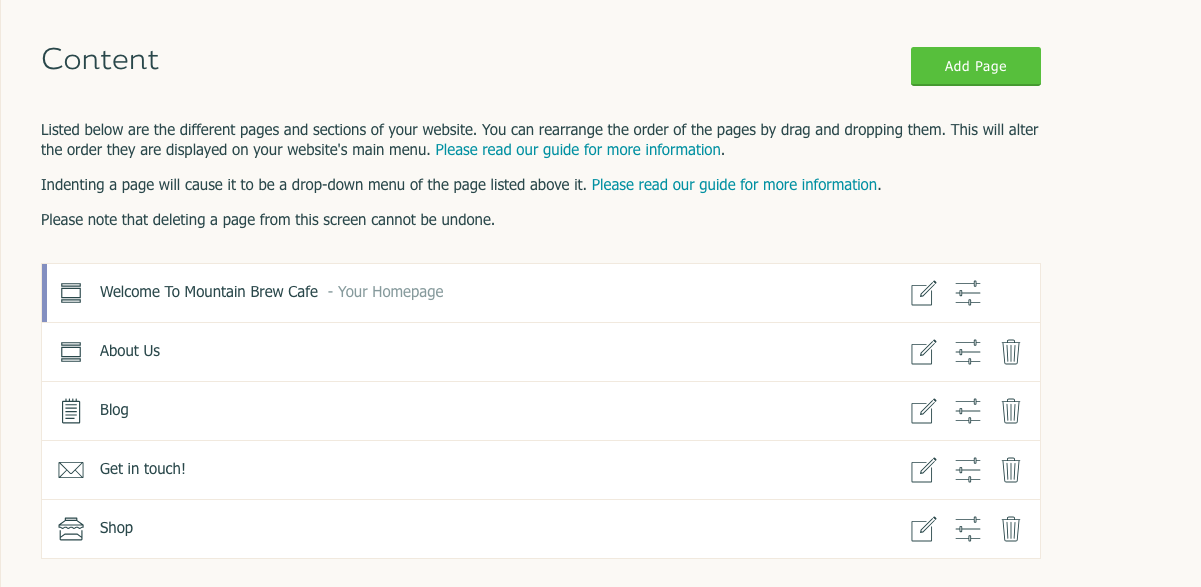
Task: Click the Blog edit pencil icon
Action: [x=923, y=411]
